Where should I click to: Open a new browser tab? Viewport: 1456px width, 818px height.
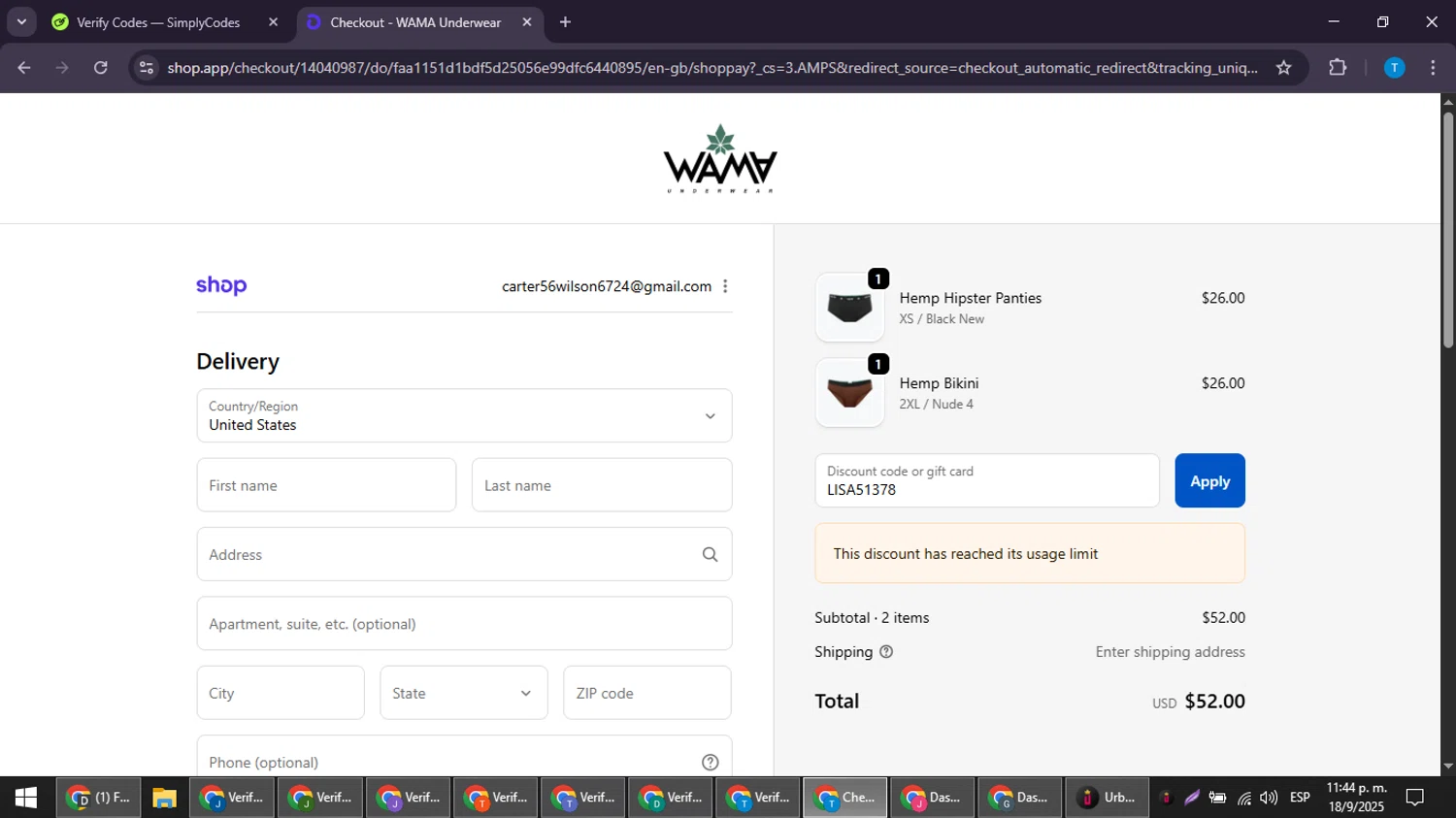[565, 22]
